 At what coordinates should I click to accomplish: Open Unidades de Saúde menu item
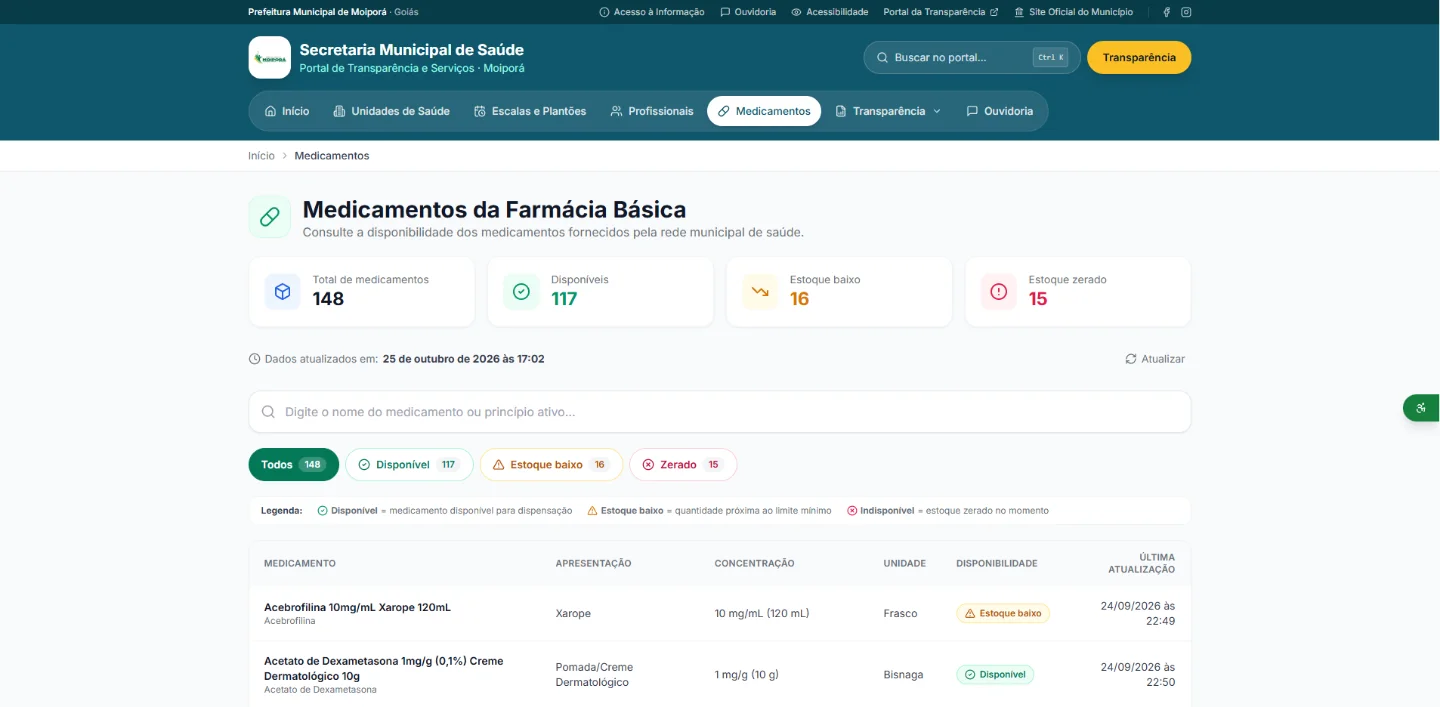[x=391, y=111]
